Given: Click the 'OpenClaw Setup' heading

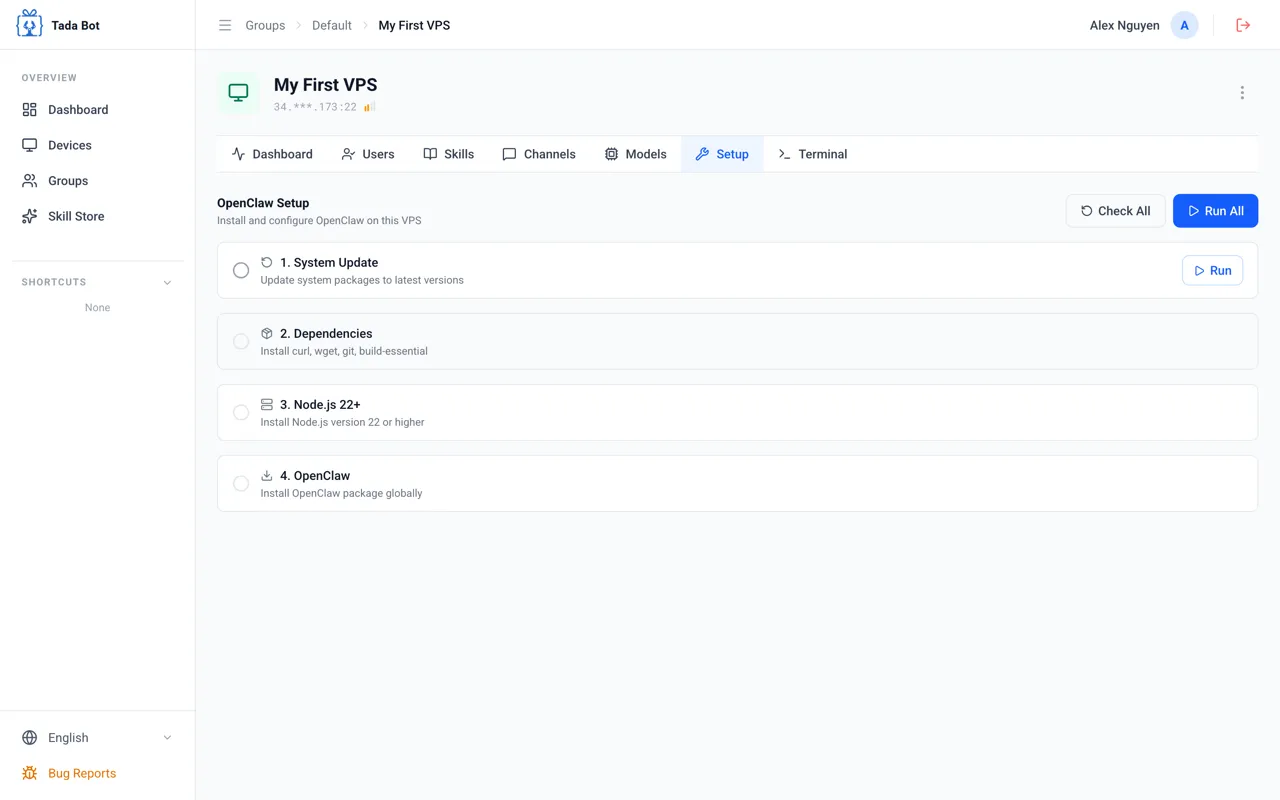Looking at the screenshot, I should (263, 203).
